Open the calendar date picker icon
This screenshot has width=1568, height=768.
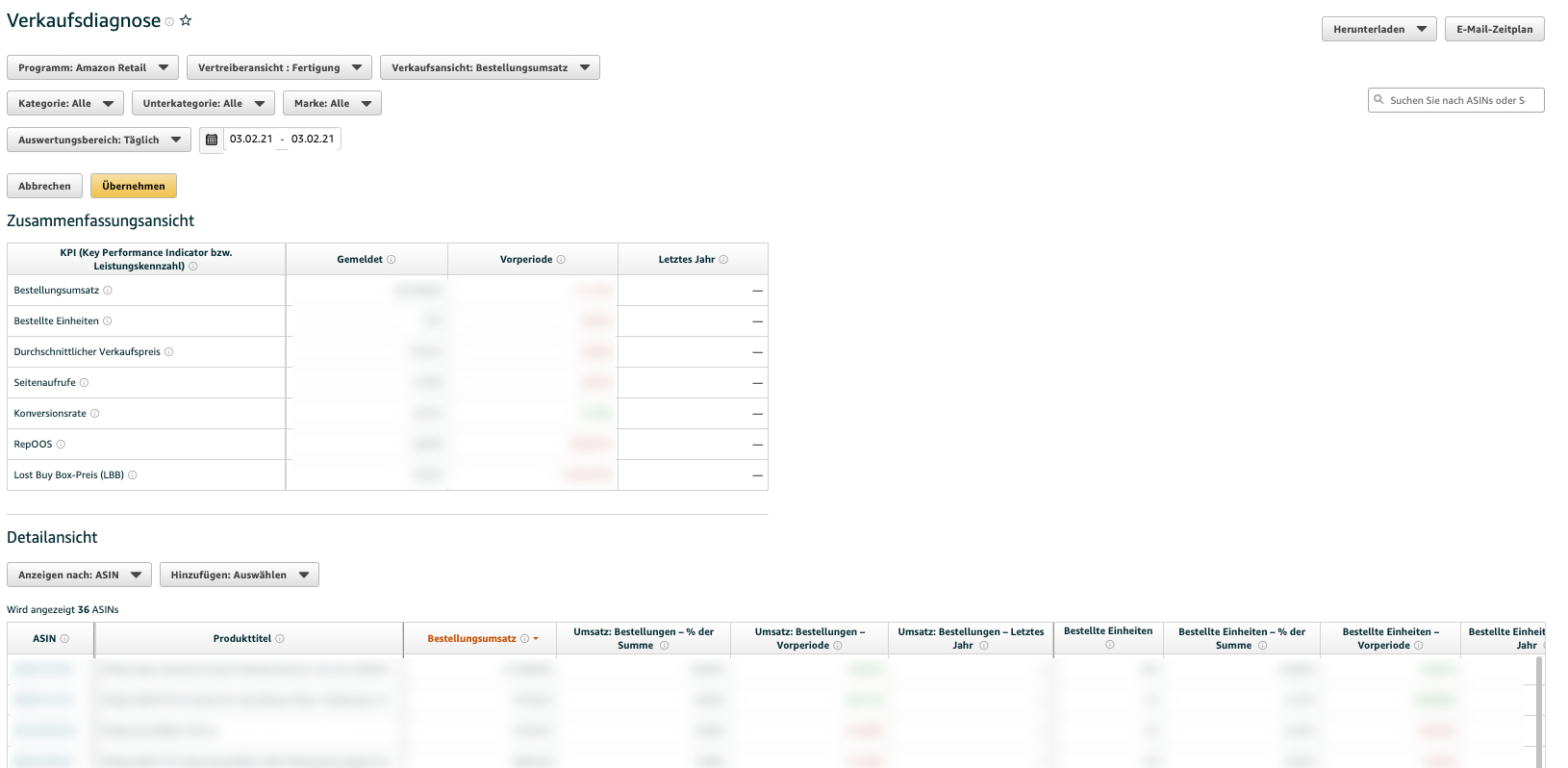[212, 140]
